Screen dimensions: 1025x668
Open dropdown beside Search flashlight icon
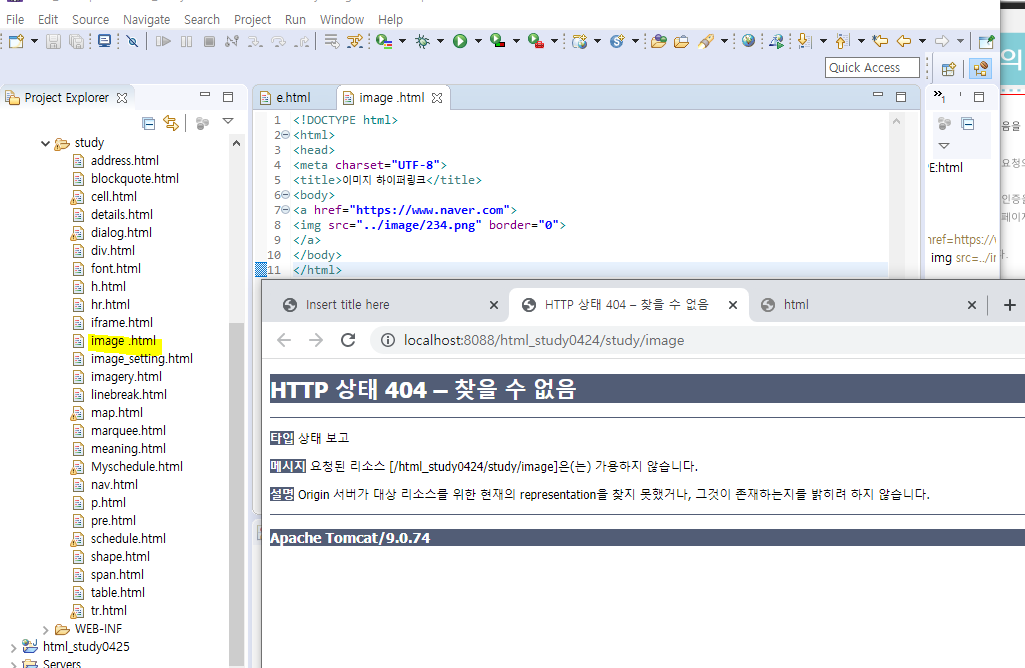pos(724,41)
